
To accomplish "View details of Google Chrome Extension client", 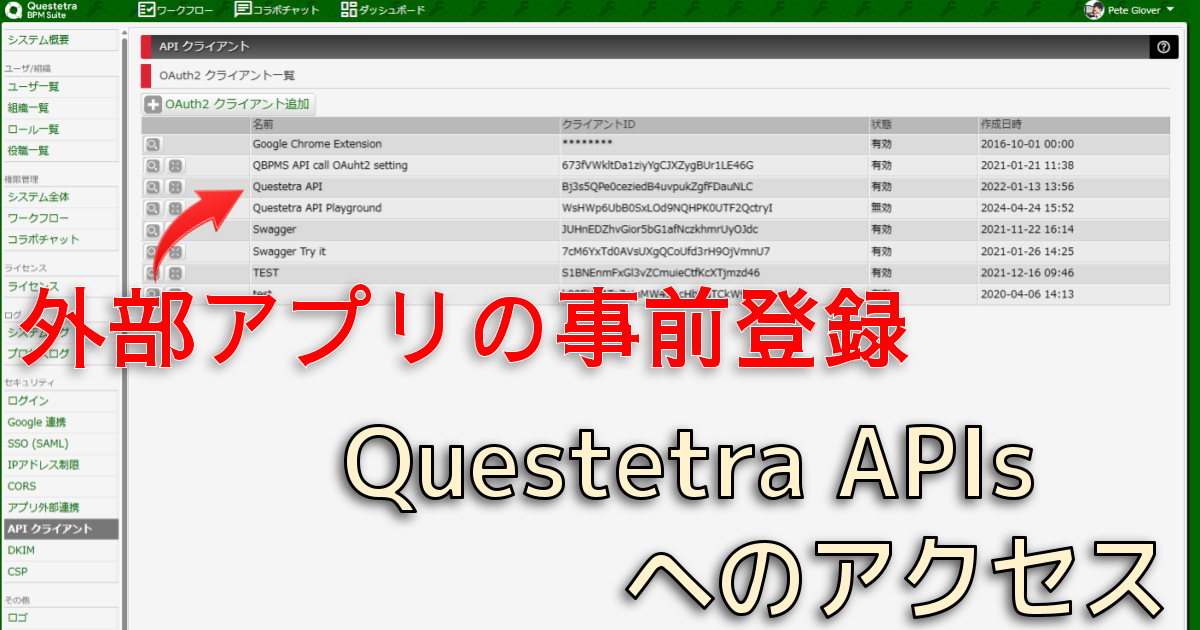I will coord(153,145).
